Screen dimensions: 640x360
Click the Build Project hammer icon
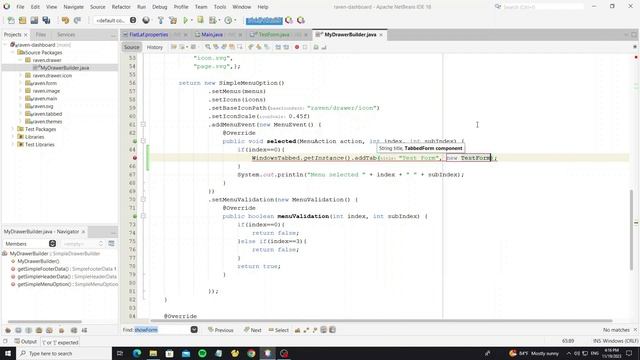click(x=160, y=20)
